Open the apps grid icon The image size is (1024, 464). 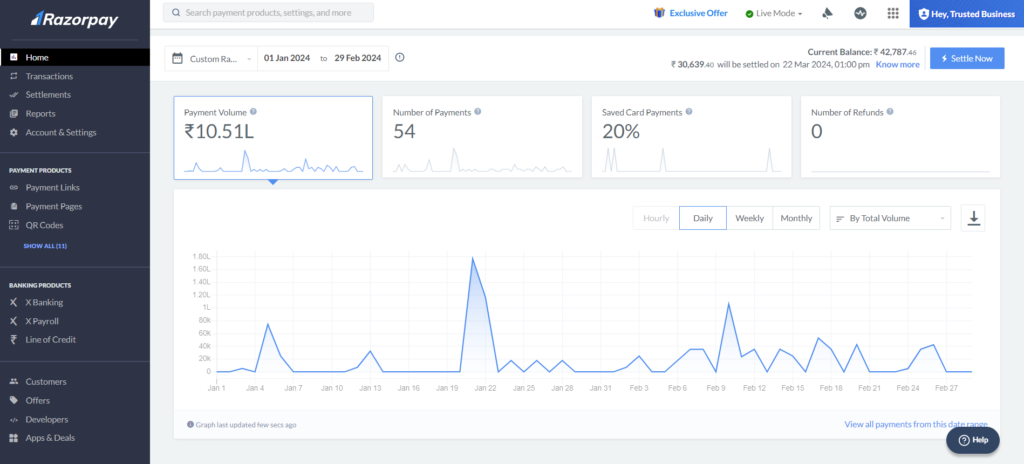point(893,14)
